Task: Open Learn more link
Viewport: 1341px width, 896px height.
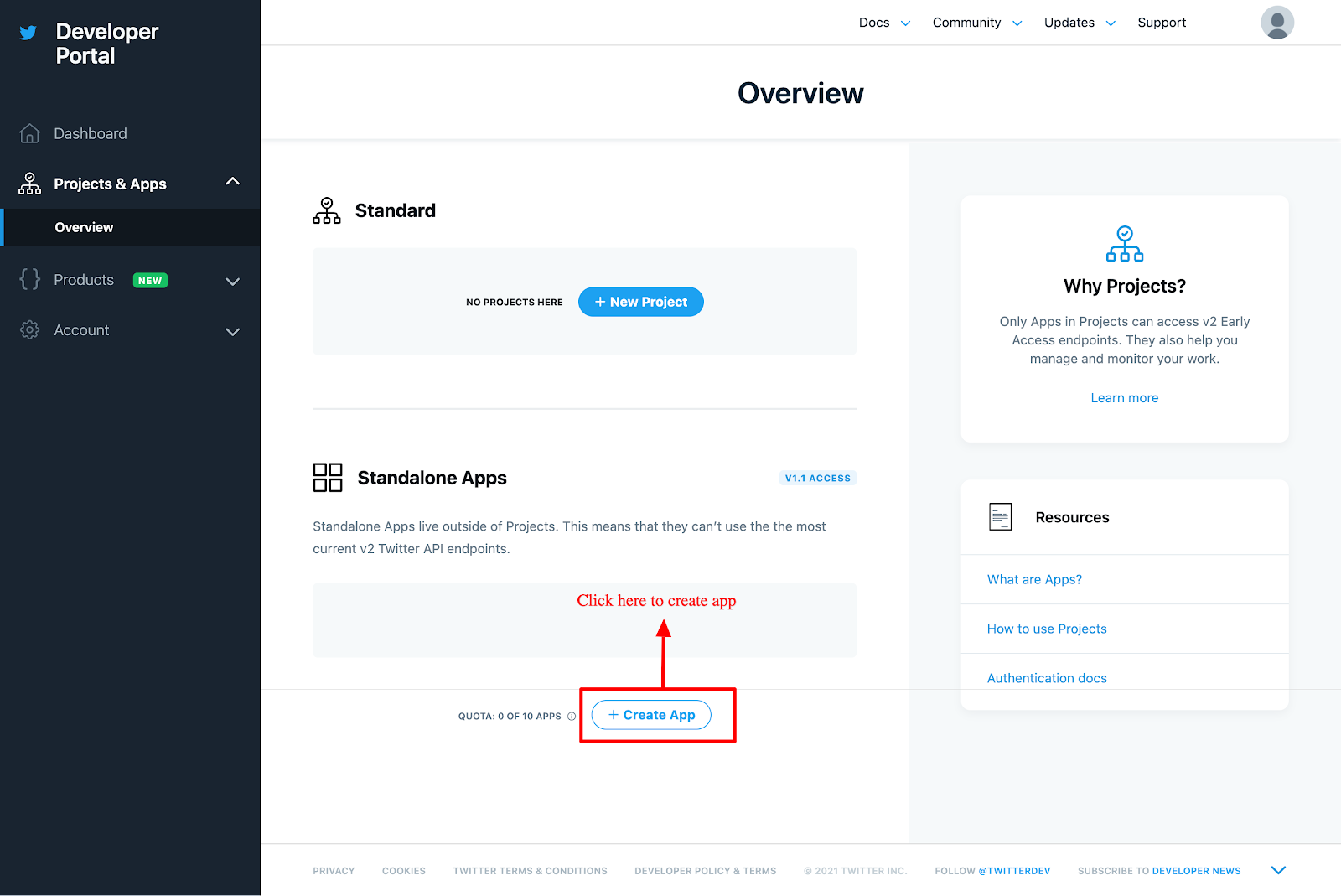Action: point(1125,398)
